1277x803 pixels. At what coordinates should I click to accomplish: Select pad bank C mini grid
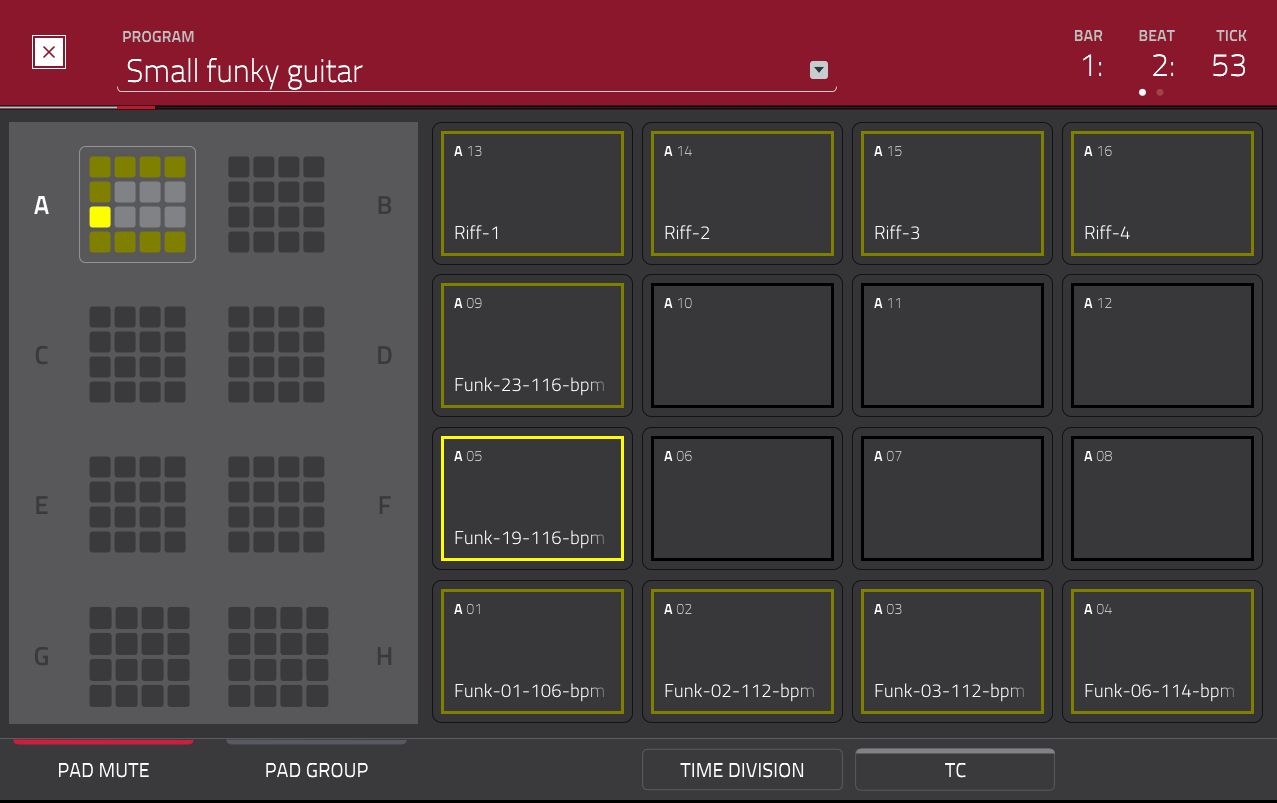pyautogui.click(x=137, y=355)
